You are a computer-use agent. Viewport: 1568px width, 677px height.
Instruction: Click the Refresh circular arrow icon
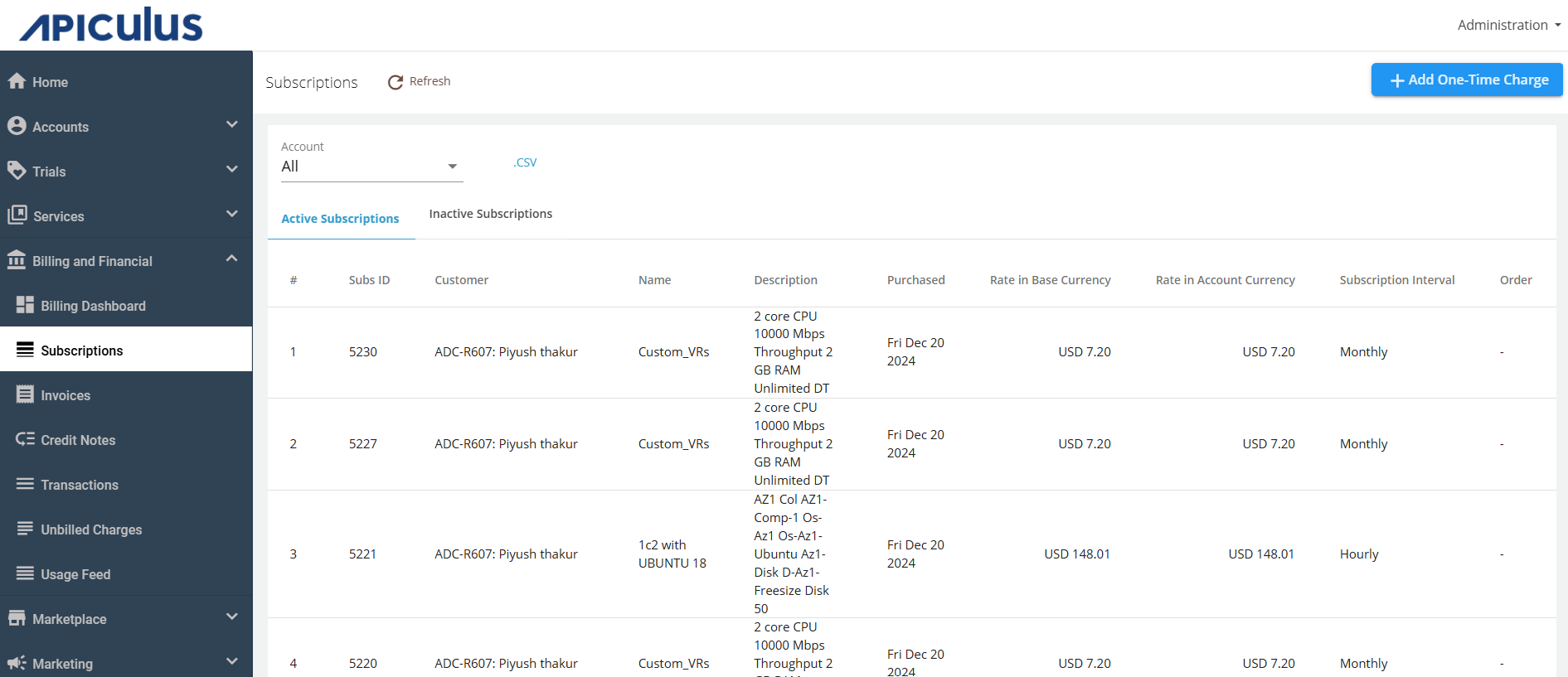[396, 82]
